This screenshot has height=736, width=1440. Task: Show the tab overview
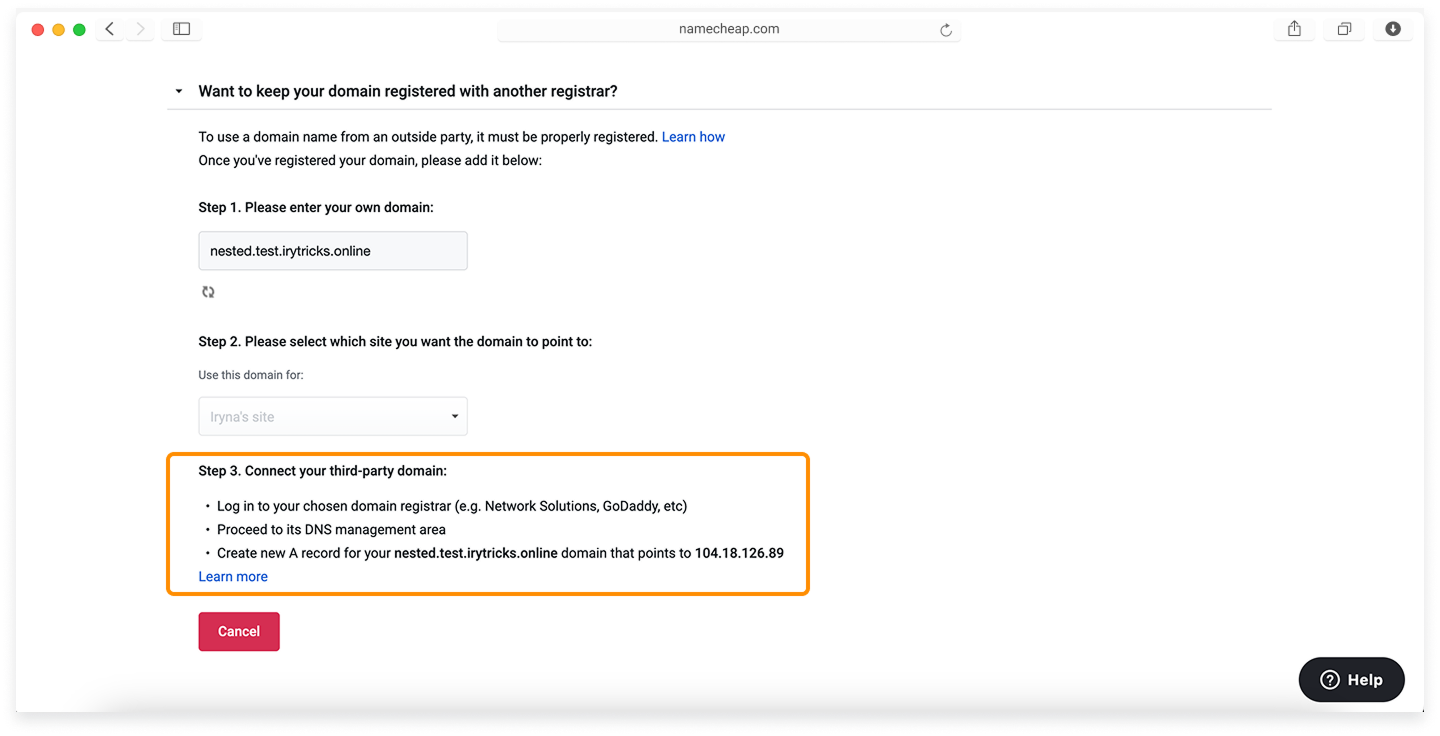pos(1344,29)
